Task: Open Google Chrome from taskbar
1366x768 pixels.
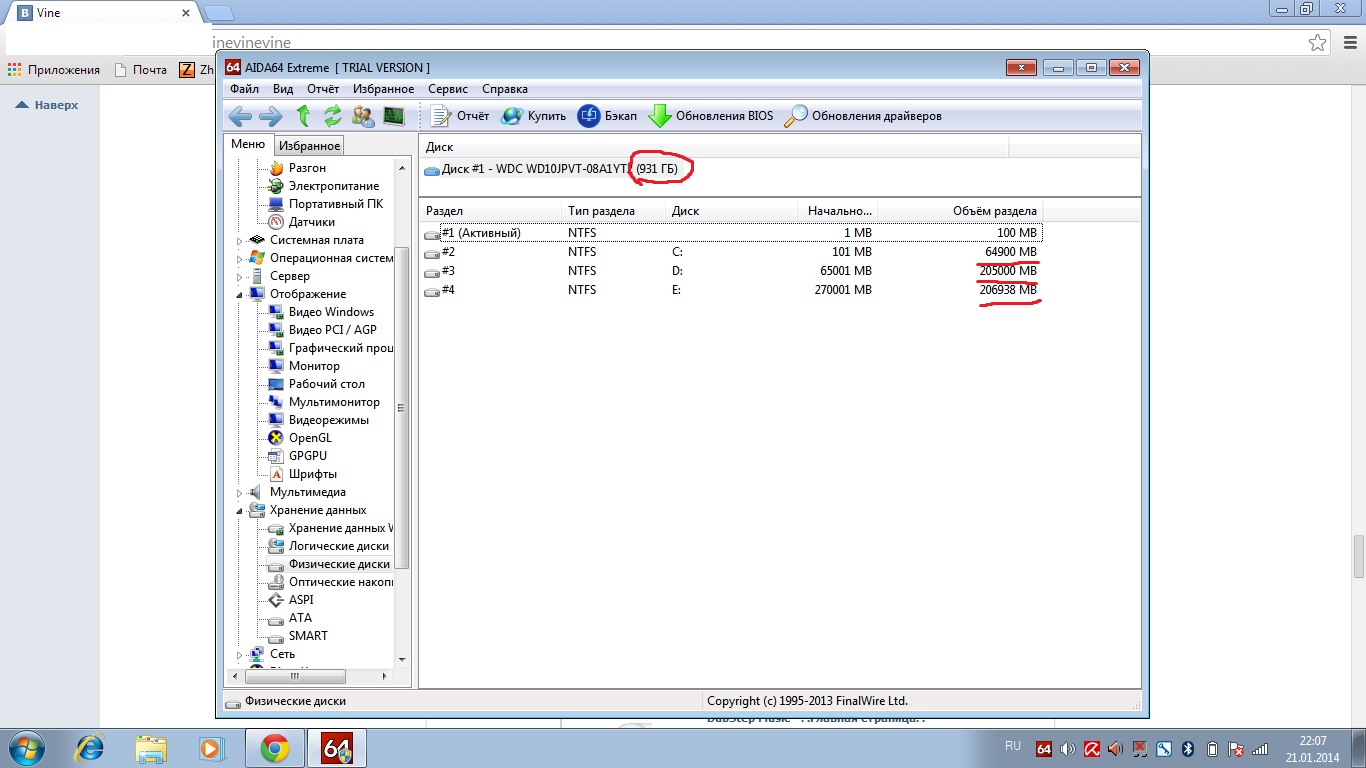Action: click(x=275, y=748)
